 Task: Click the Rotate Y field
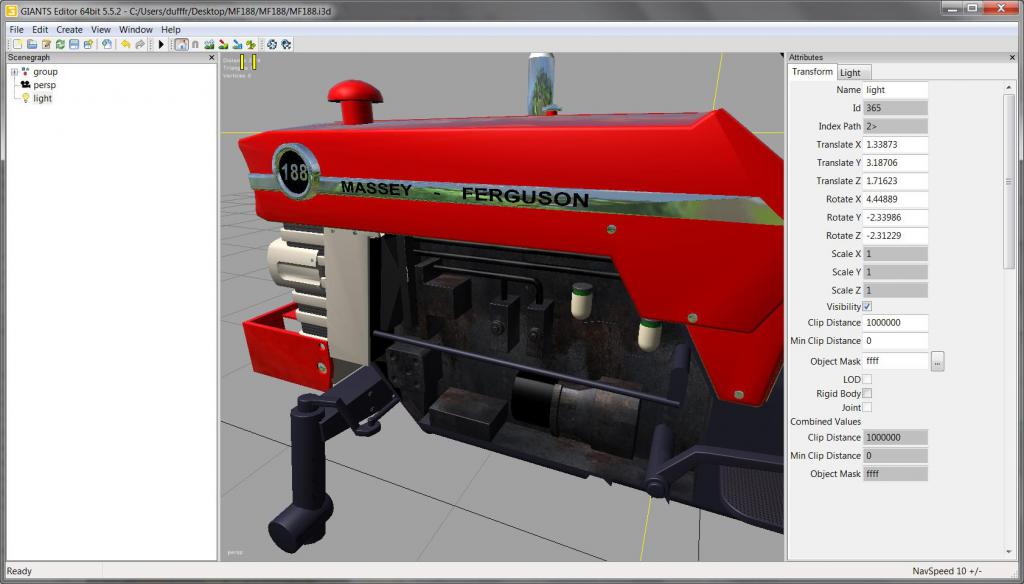895,218
